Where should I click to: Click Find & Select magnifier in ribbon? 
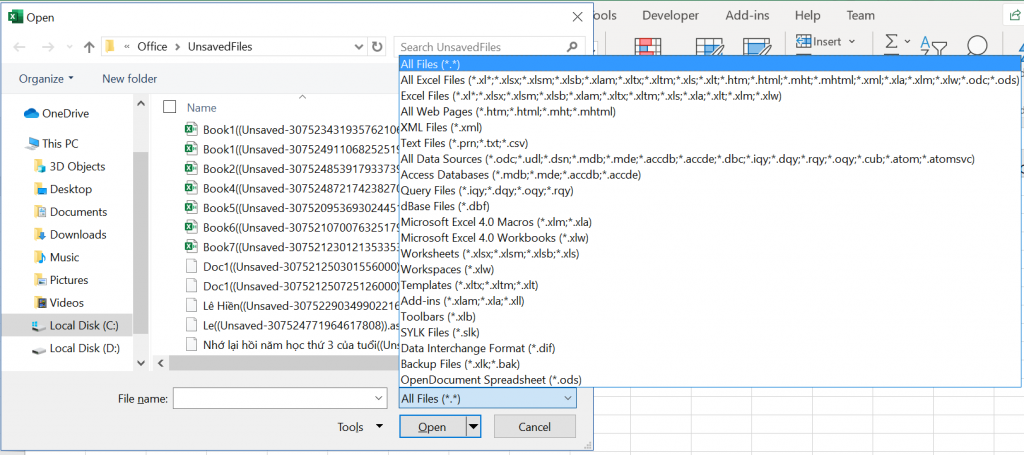click(976, 48)
